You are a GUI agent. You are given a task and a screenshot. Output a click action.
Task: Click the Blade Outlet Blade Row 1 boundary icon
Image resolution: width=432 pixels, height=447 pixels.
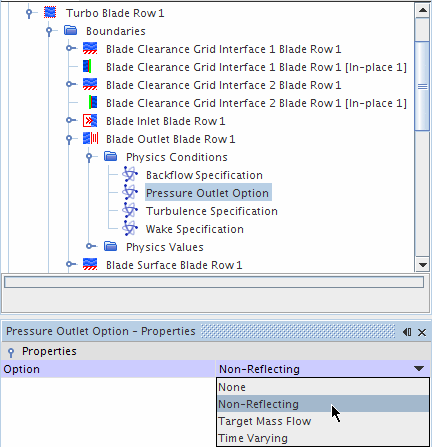(90, 139)
